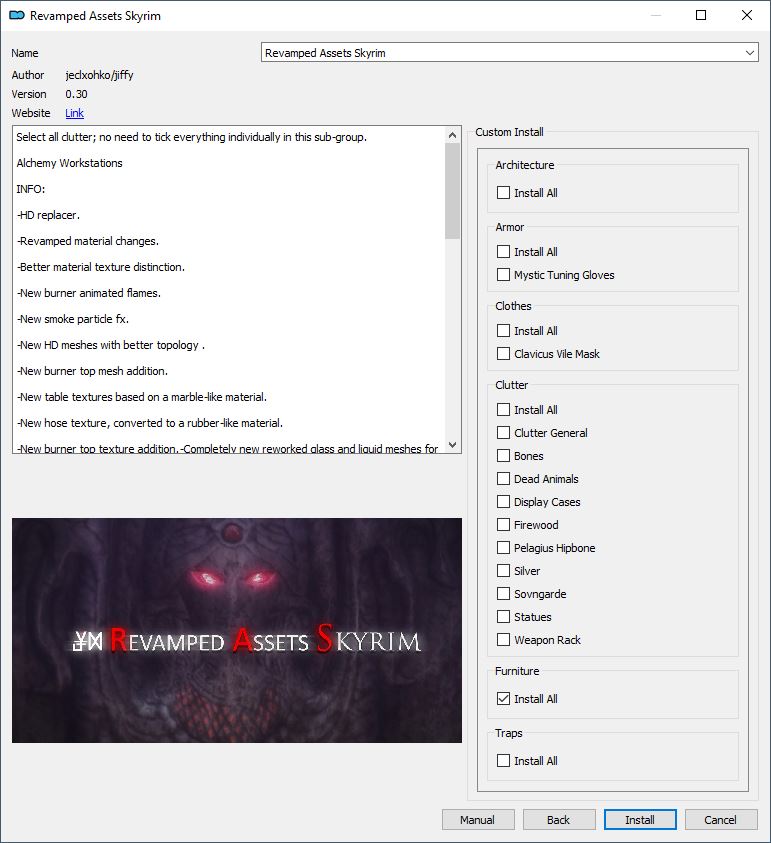Screen dimensions: 771x843
Task: Go Back to the previous installer page
Action: click(x=559, y=820)
